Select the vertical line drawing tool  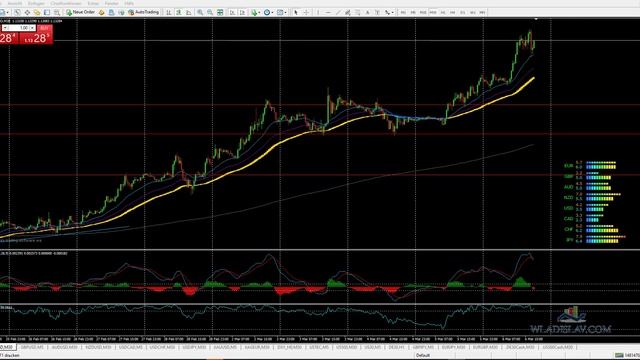[x=318, y=12]
